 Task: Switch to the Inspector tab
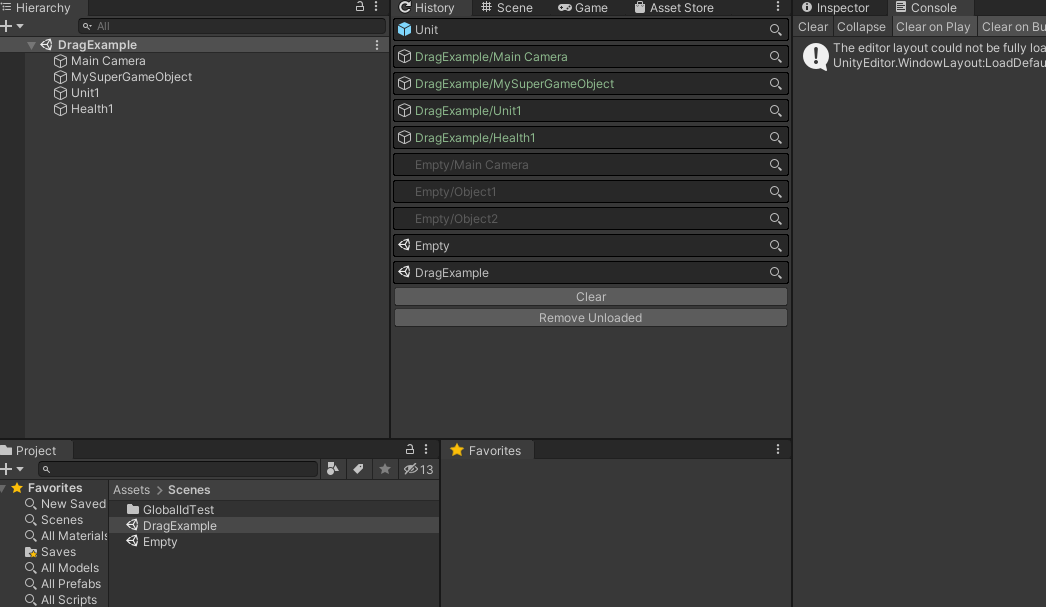point(835,8)
